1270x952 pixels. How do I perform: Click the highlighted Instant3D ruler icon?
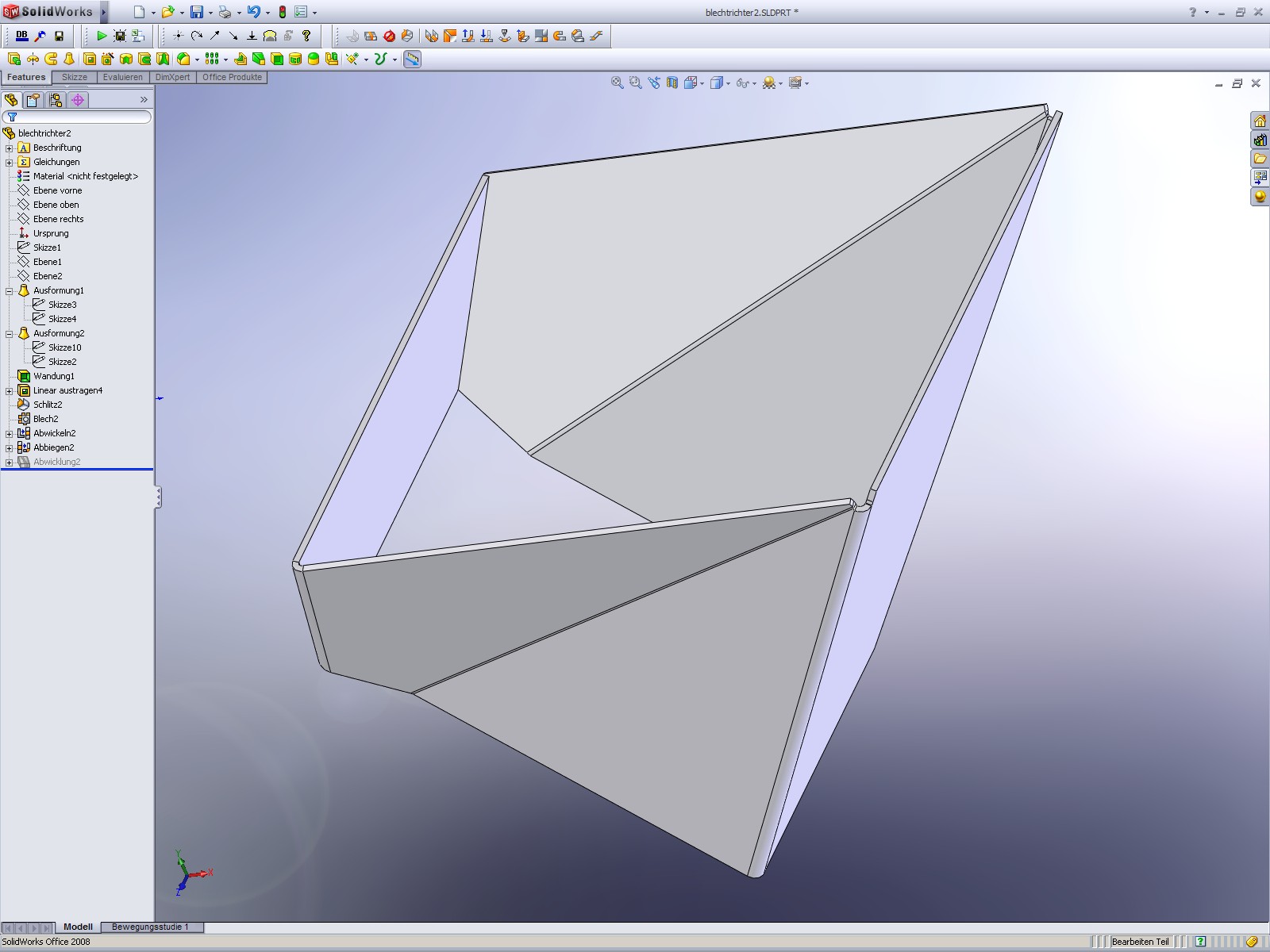[412, 59]
